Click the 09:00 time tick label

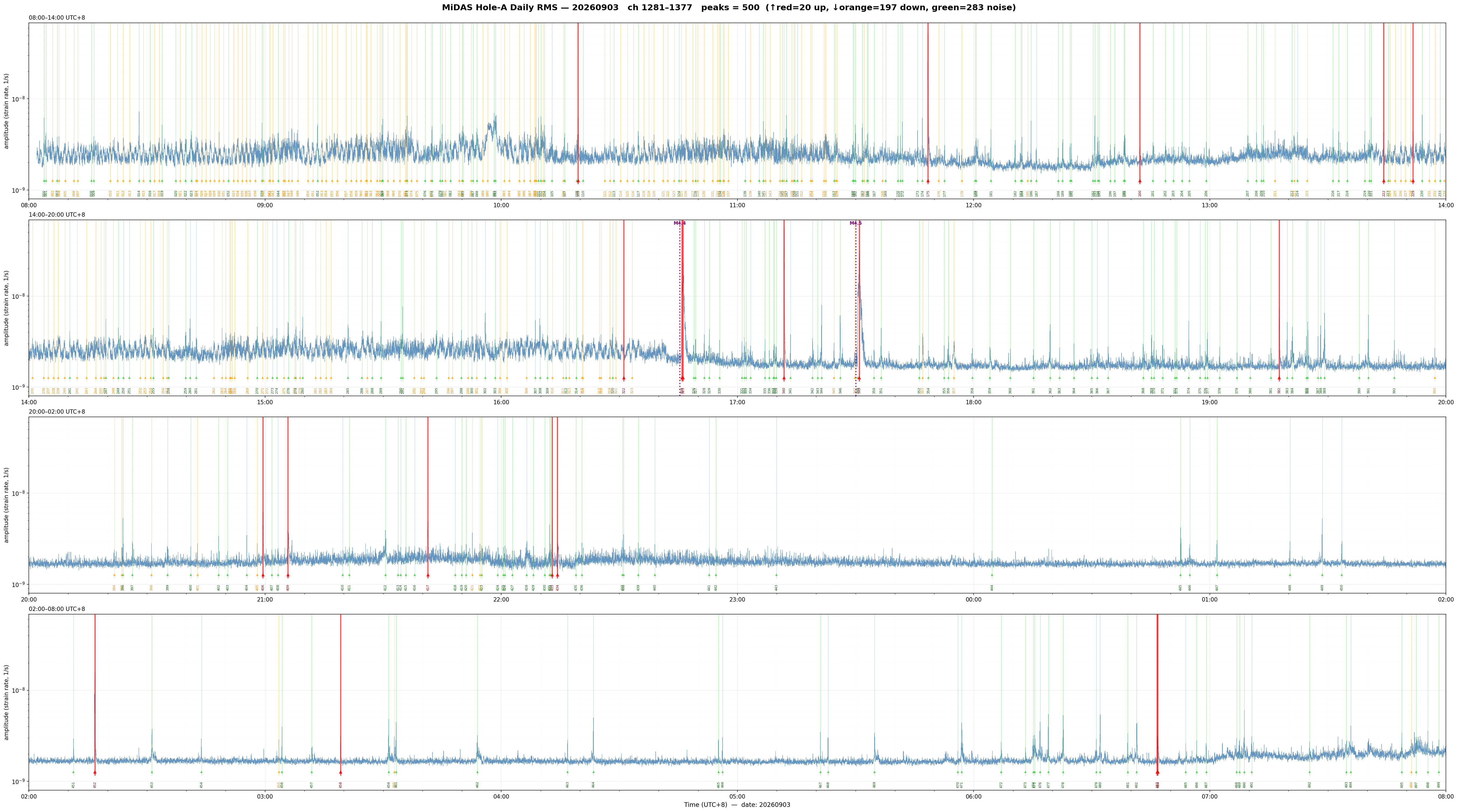tap(265, 205)
